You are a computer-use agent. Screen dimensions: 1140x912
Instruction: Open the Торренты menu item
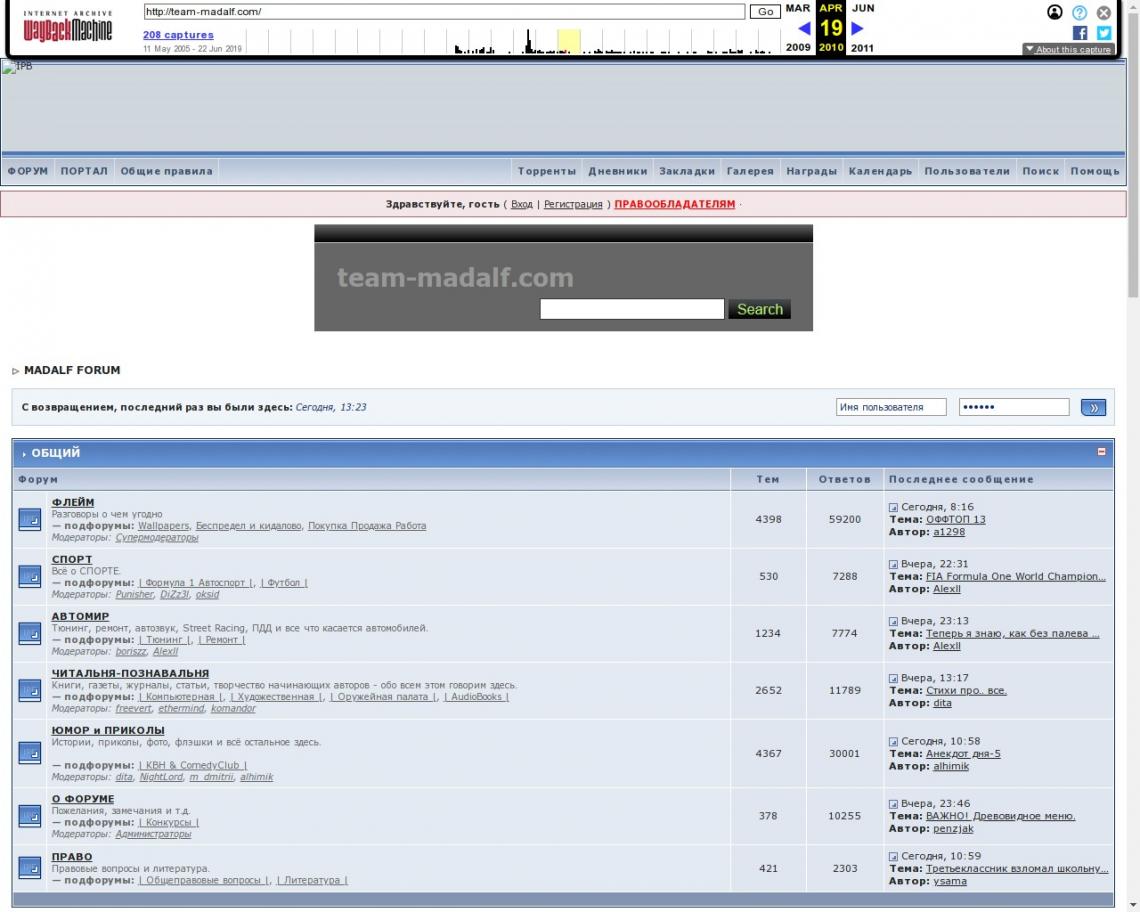(x=547, y=171)
